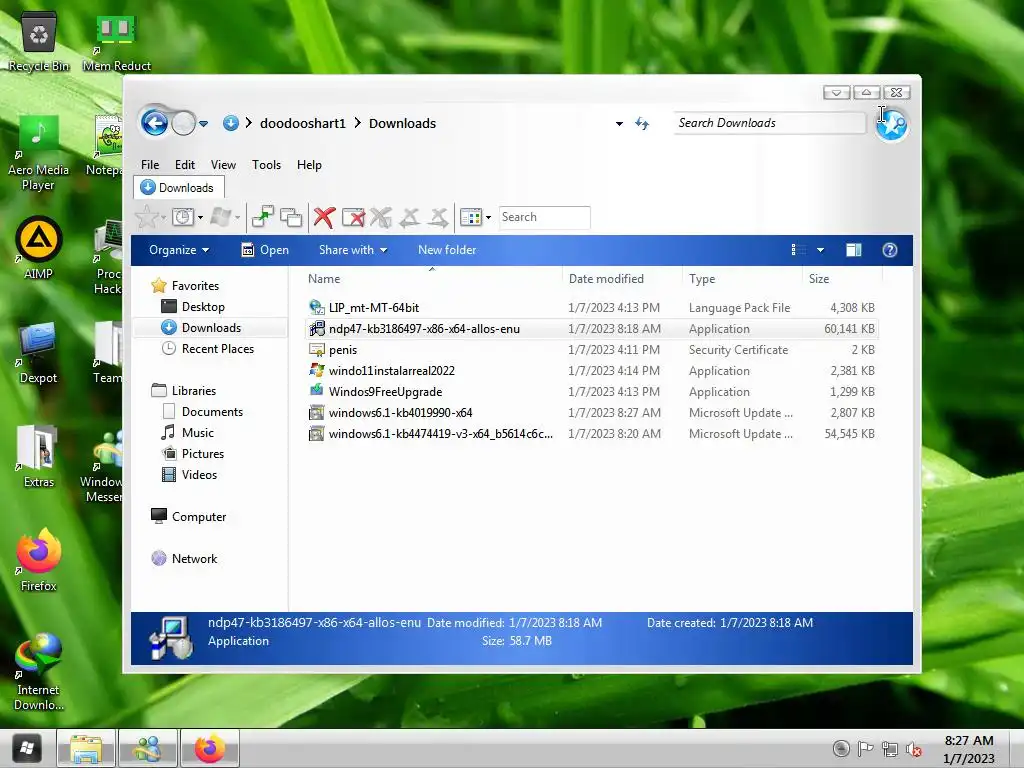Open the Music library
This screenshot has height=768, width=1024.
pos(197,432)
